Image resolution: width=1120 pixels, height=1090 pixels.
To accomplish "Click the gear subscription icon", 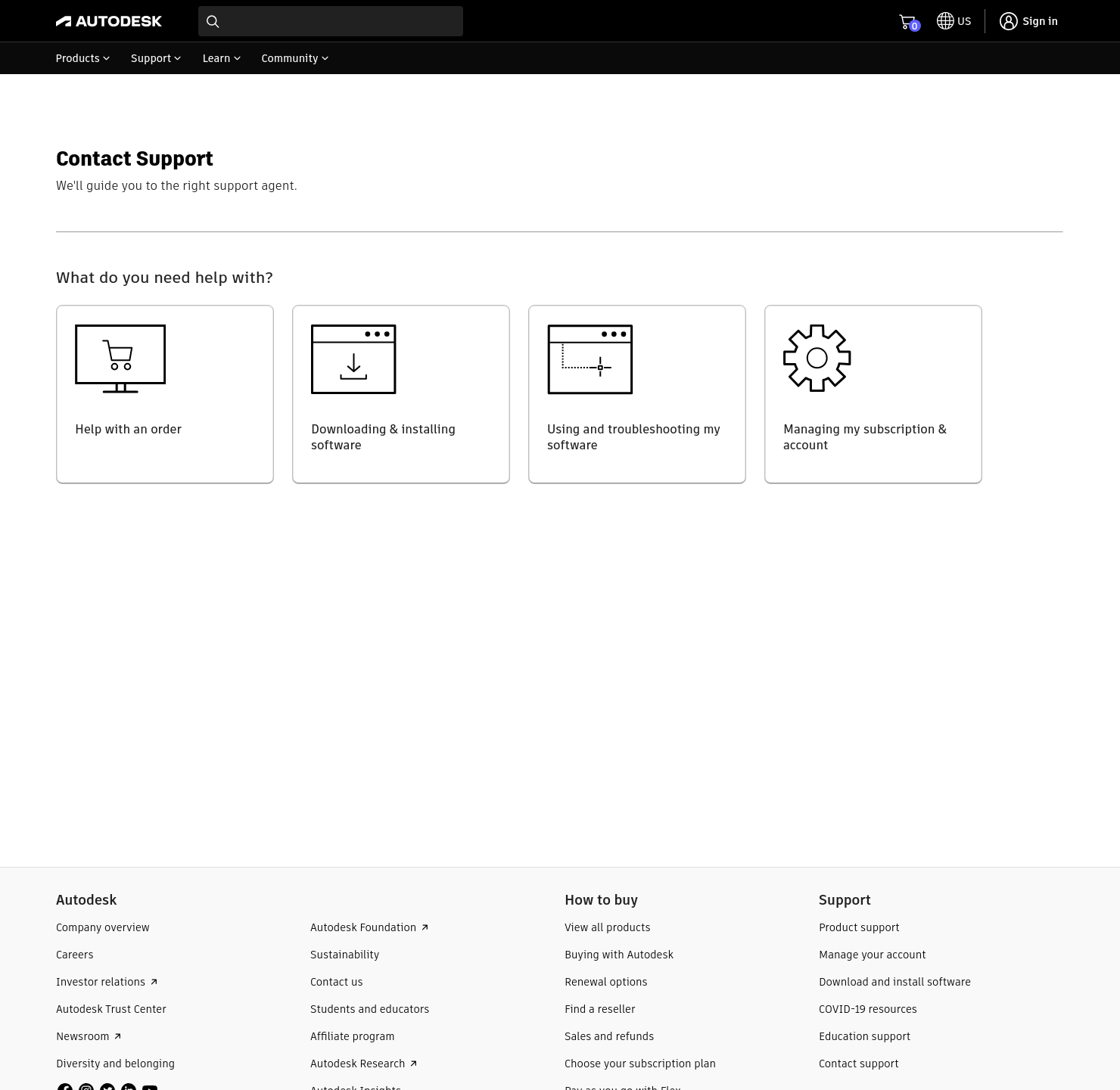I will (x=817, y=358).
